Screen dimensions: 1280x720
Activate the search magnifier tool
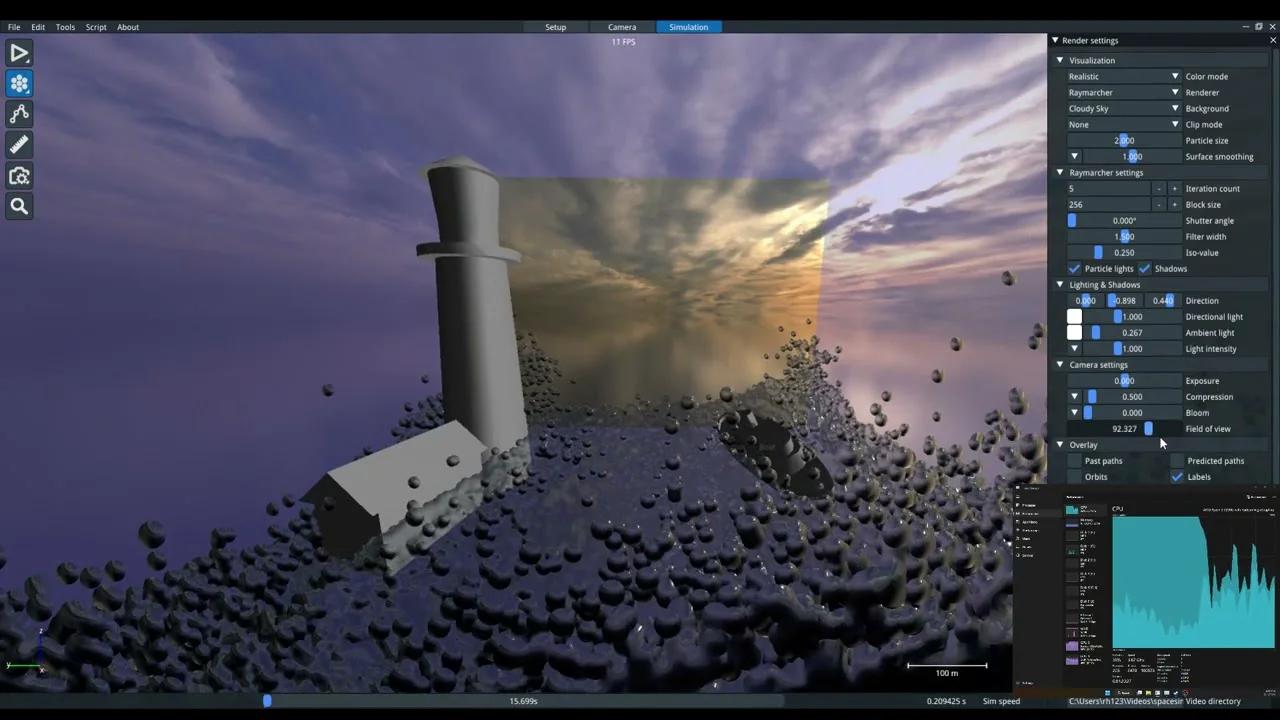[19, 206]
